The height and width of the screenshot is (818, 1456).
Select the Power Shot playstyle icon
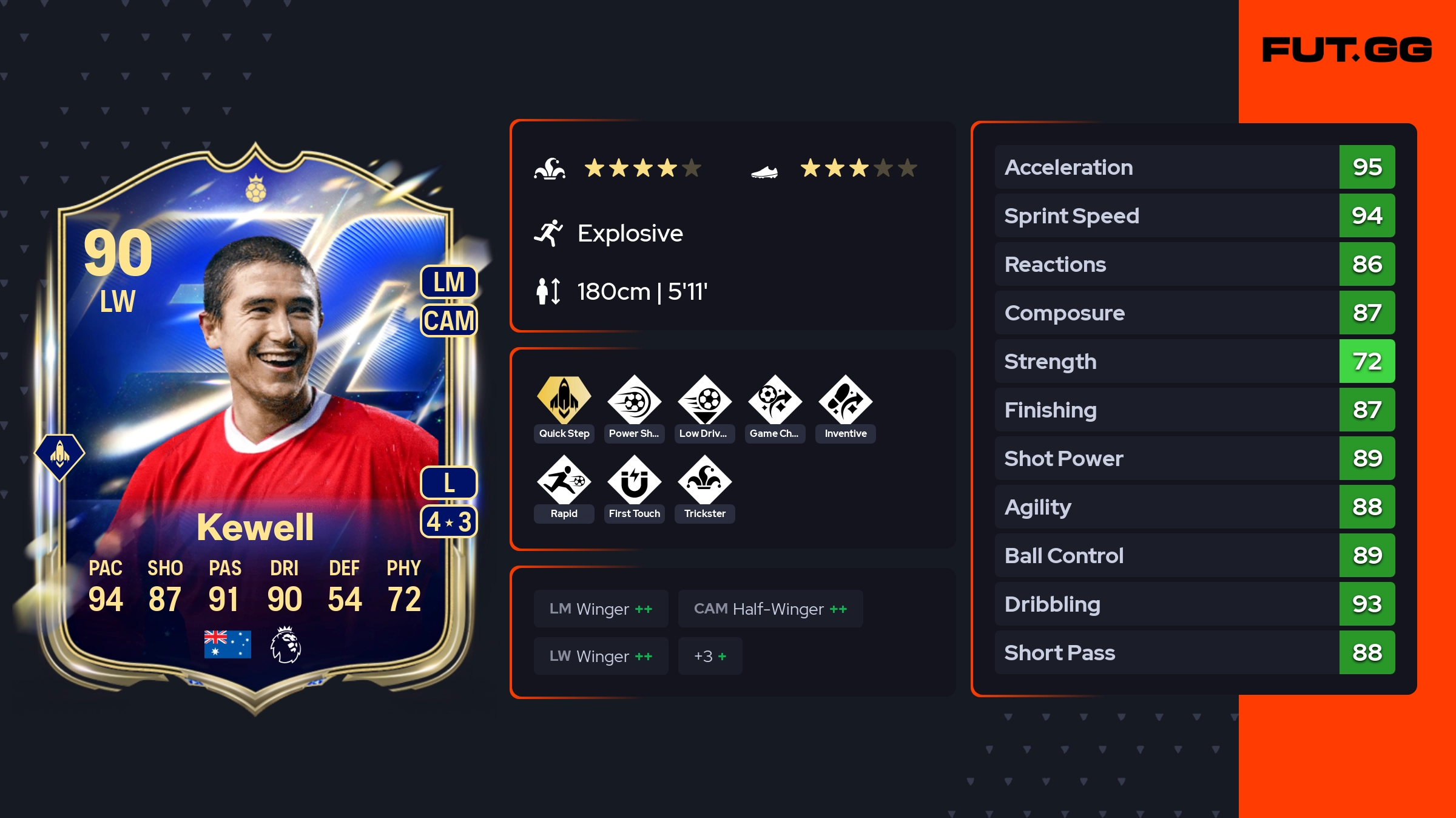coord(635,400)
